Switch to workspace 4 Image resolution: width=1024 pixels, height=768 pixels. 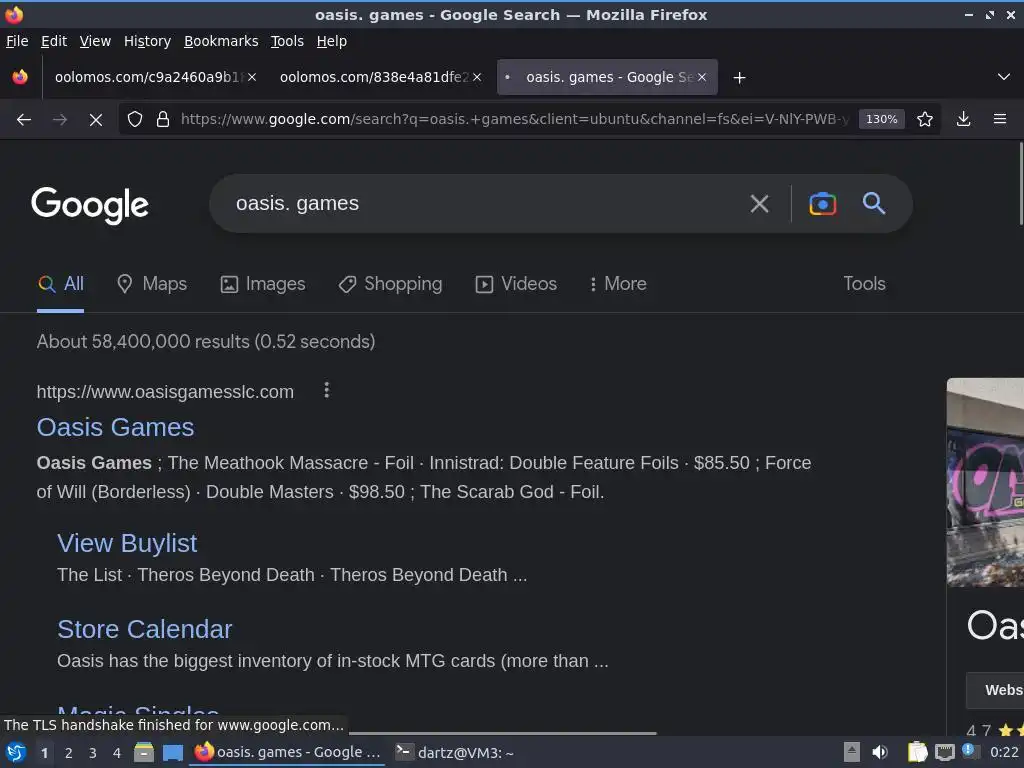(x=117, y=753)
